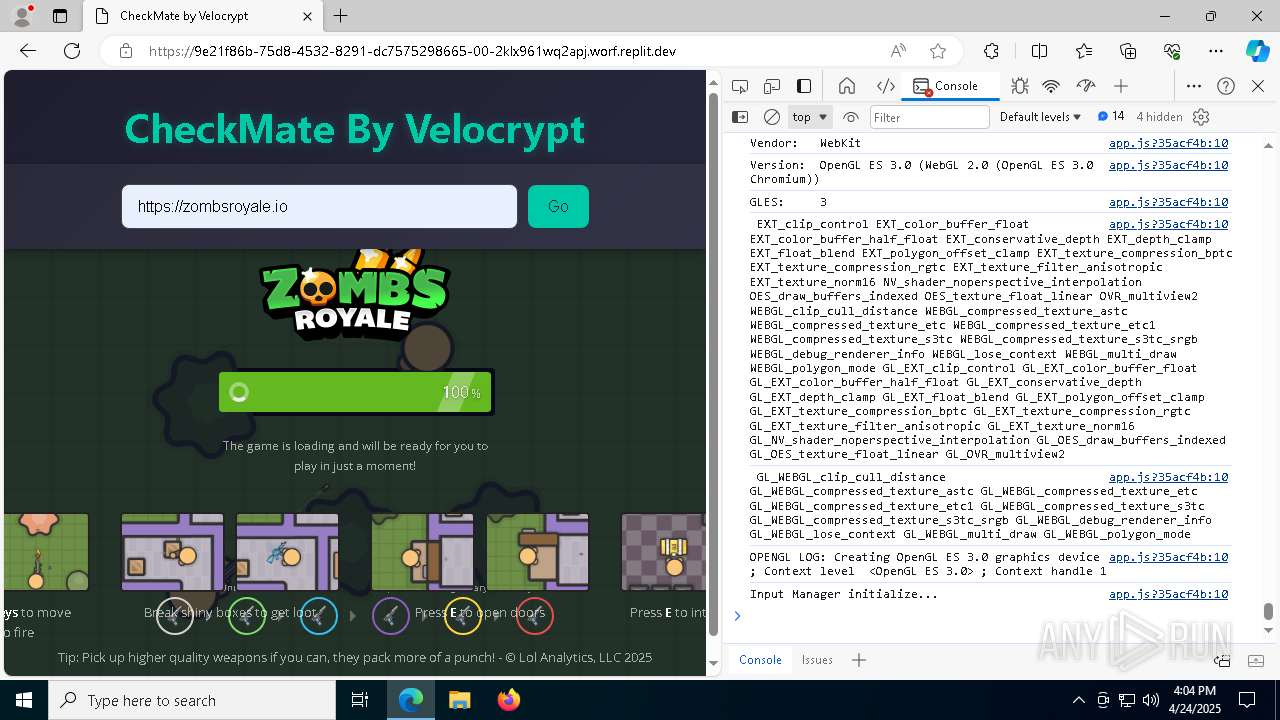Open the Performance gauge panel
This screenshot has width=1280, height=720.
[x=1085, y=86]
